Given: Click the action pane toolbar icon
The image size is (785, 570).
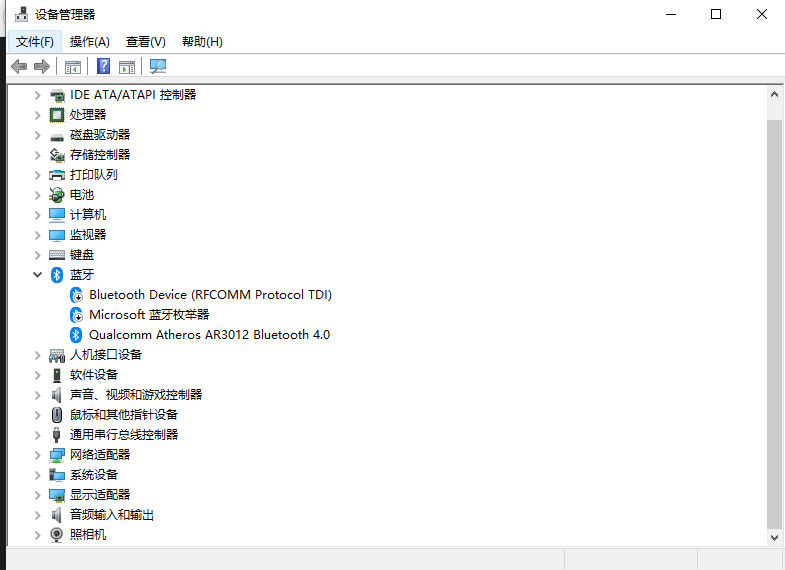Looking at the screenshot, I should 127,67.
